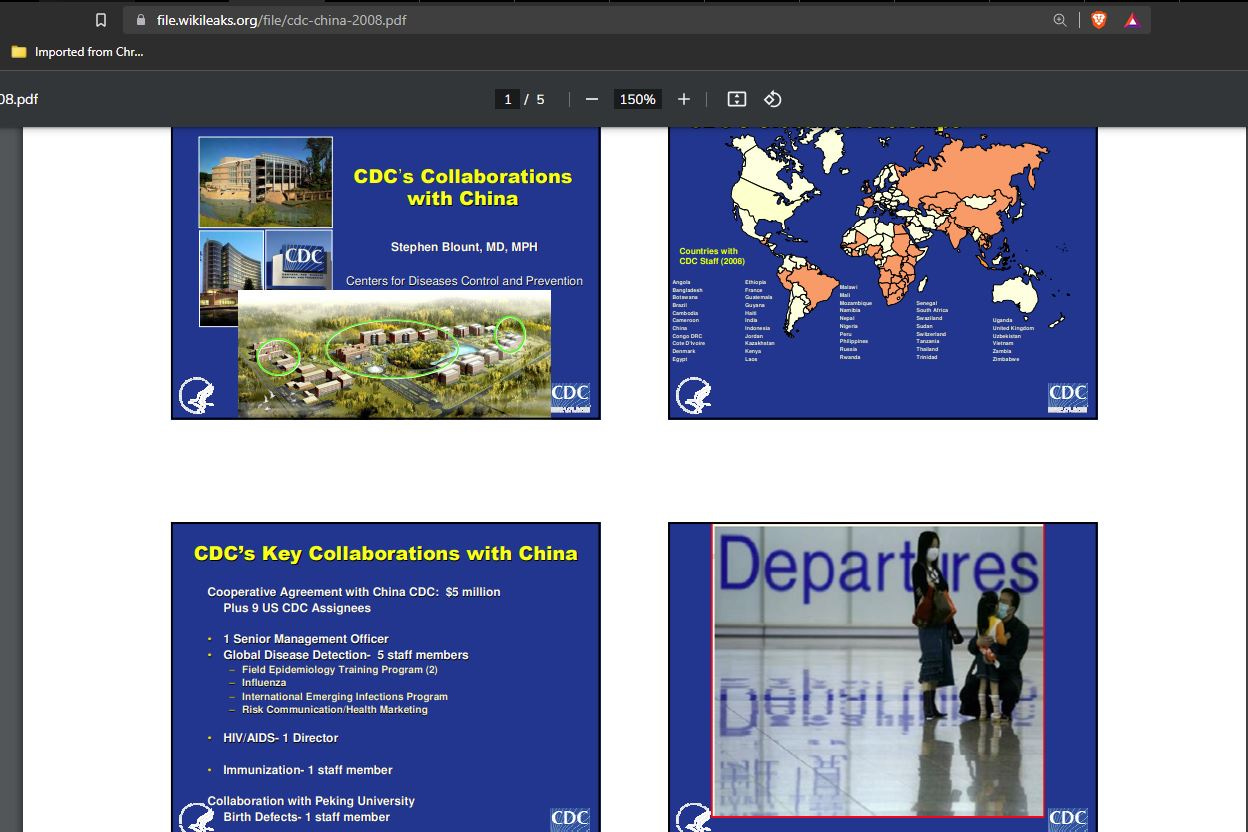Open the Brave Shields lion icon
1248x832 pixels.
[1099, 20]
